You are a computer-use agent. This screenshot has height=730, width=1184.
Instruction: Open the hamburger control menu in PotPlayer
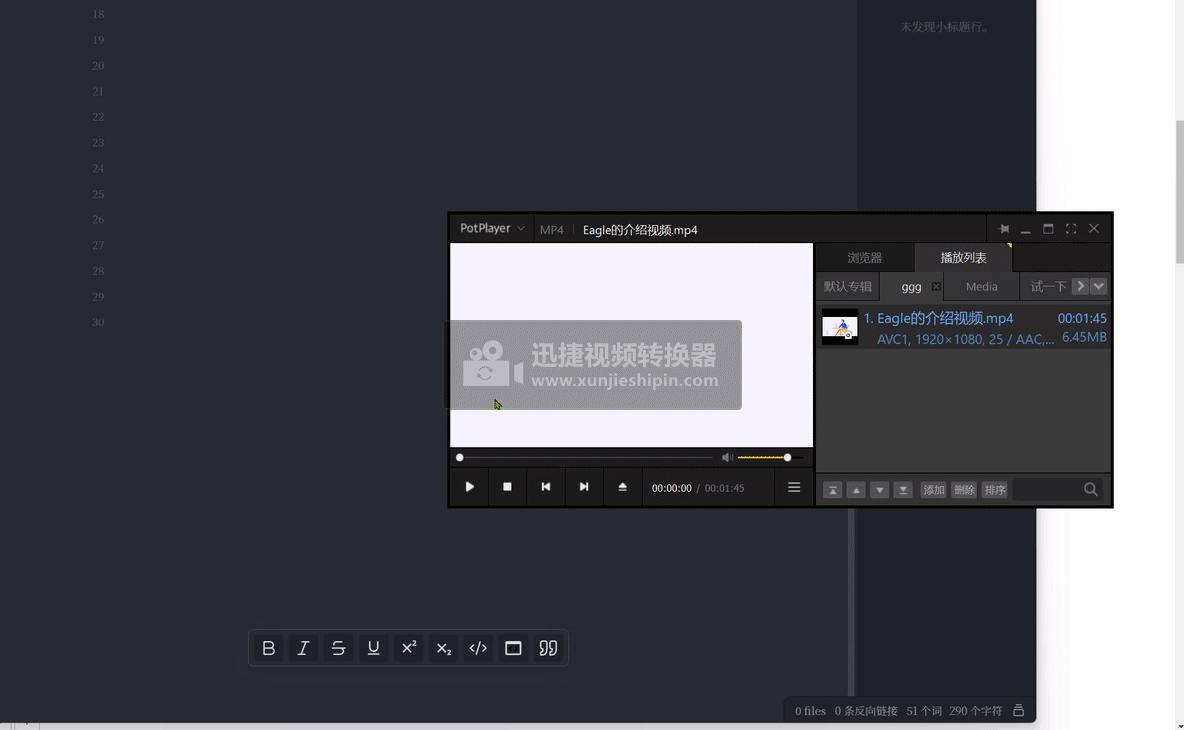pos(794,487)
